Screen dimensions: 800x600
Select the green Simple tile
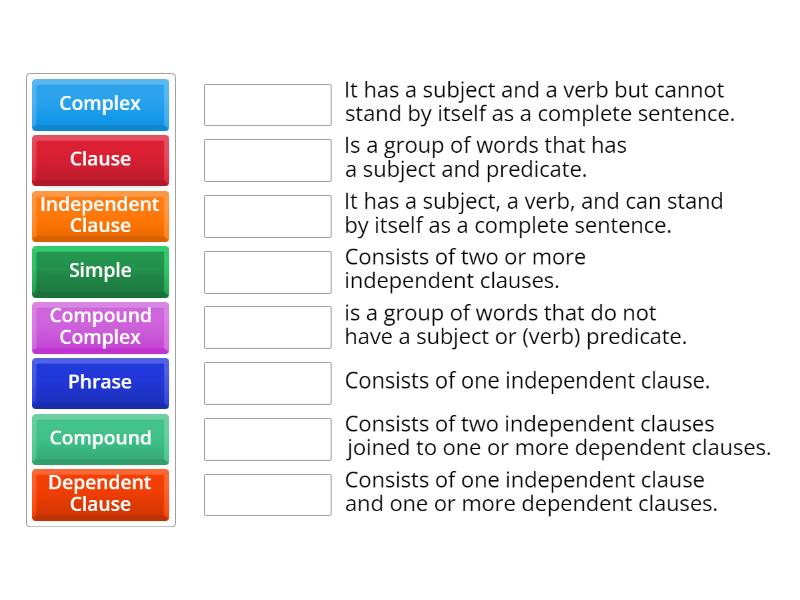click(100, 271)
